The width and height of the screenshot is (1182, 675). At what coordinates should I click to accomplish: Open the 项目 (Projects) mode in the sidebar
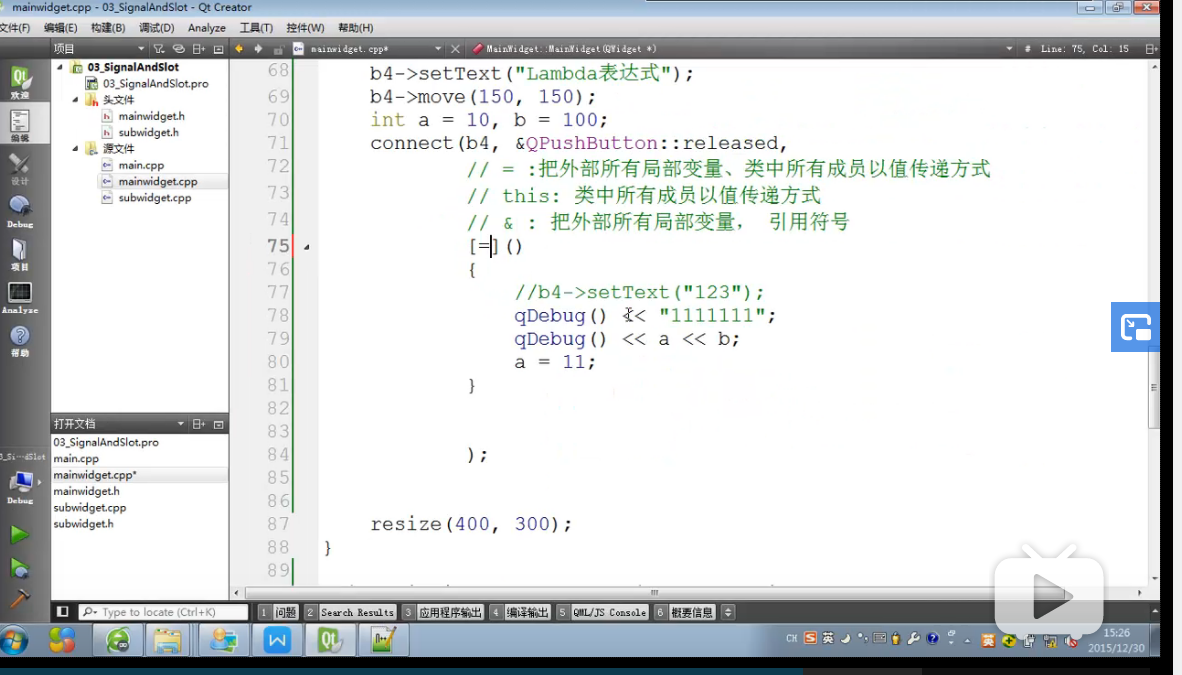coord(20,255)
